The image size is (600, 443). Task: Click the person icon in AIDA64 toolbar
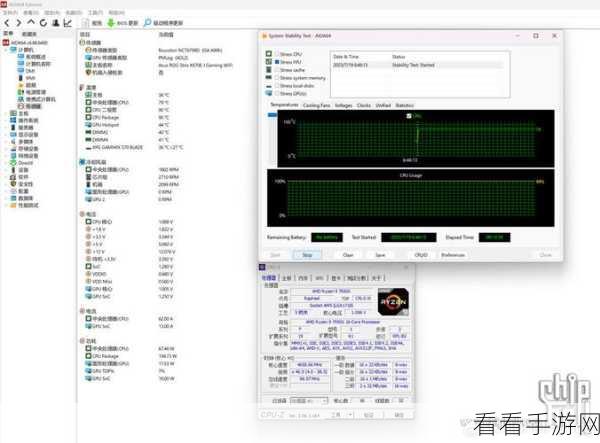56,23
